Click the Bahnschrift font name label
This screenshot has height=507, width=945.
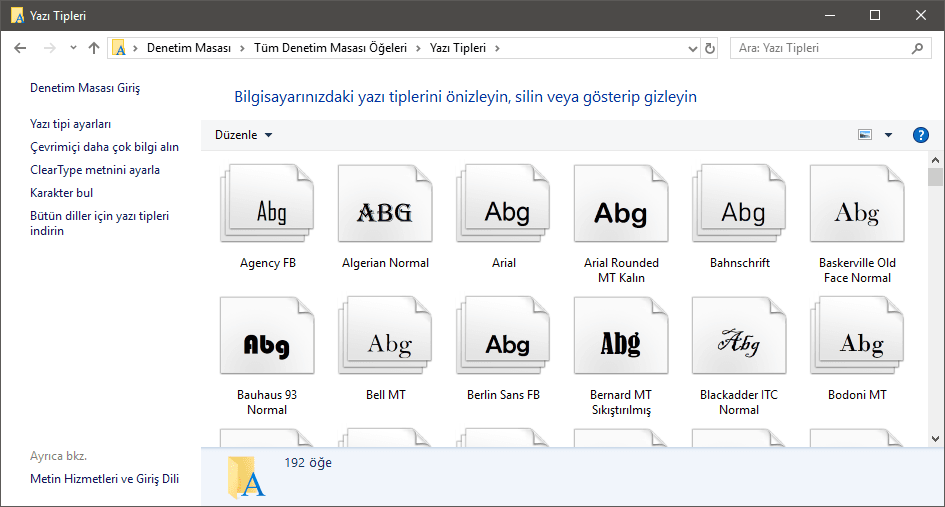click(739, 263)
